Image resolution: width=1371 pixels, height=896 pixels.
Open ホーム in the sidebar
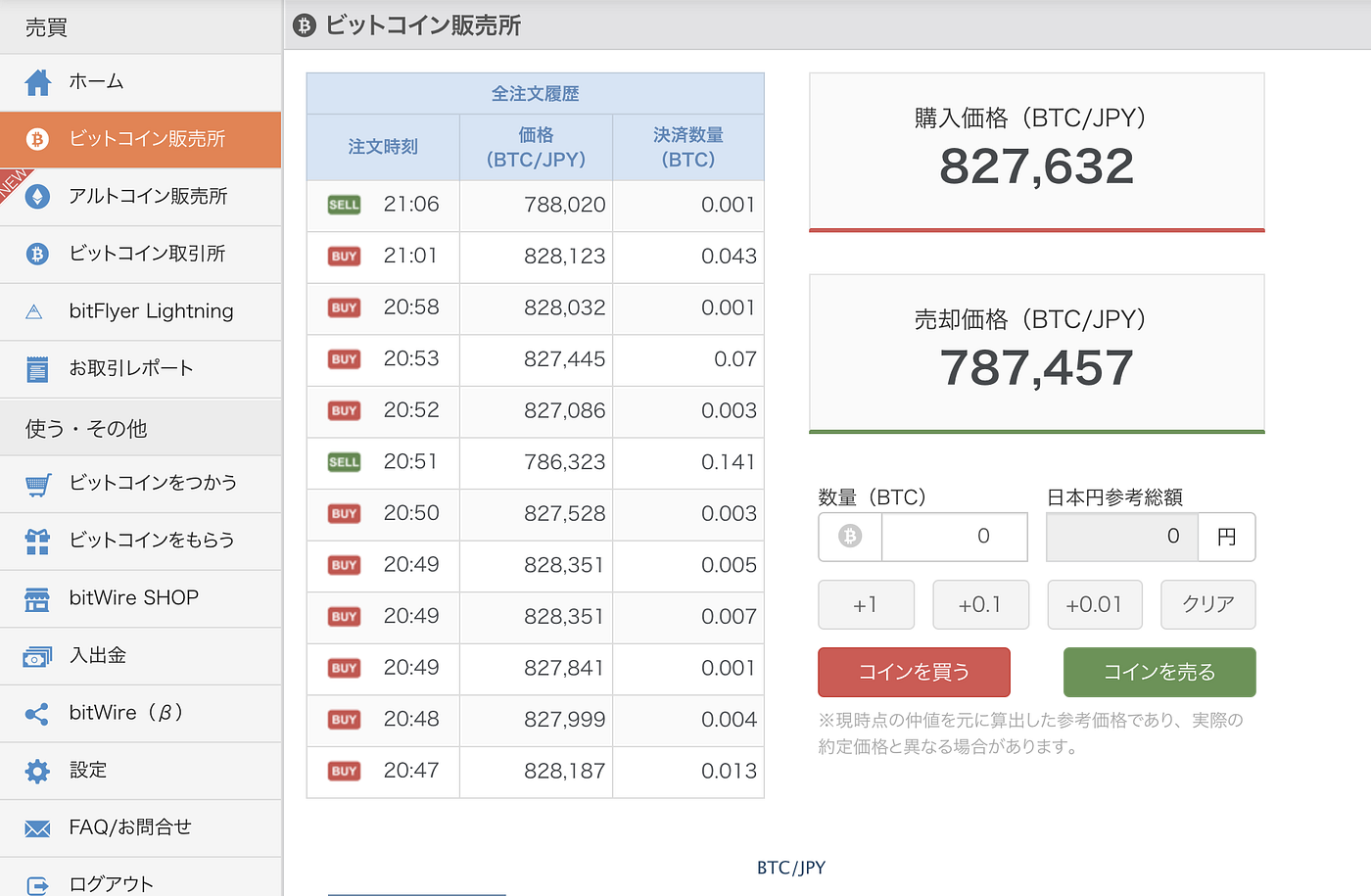tap(141, 82)
